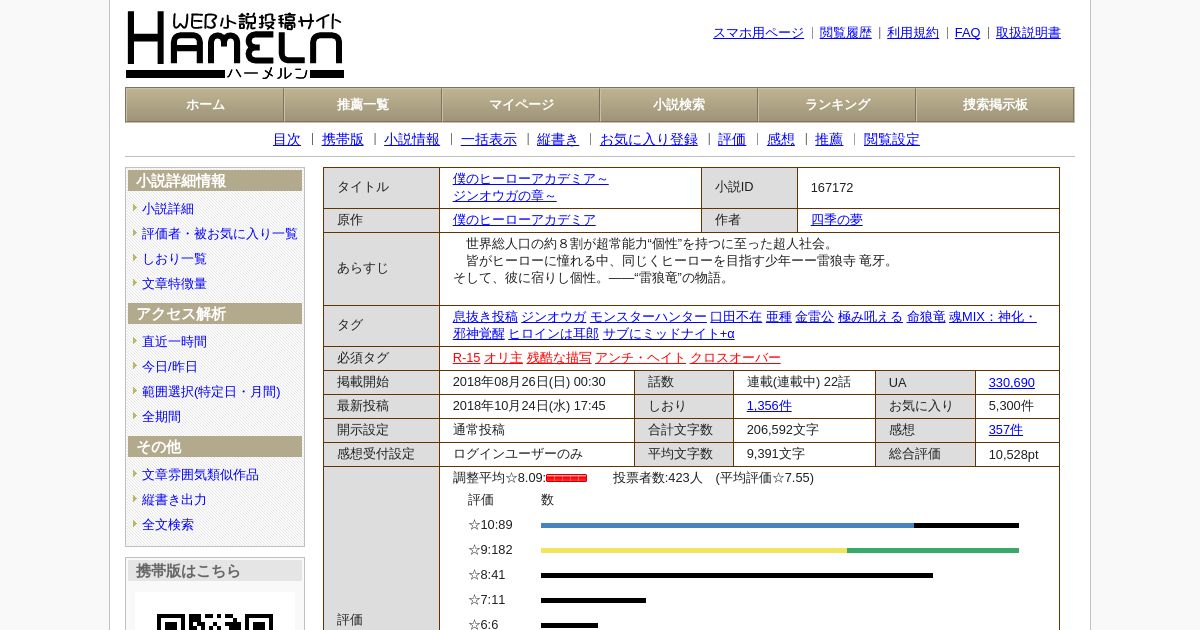The width and height of the screenshot is (1200, 630).
Task: Click the 命狼竜 tag
Action: [926, 317]
